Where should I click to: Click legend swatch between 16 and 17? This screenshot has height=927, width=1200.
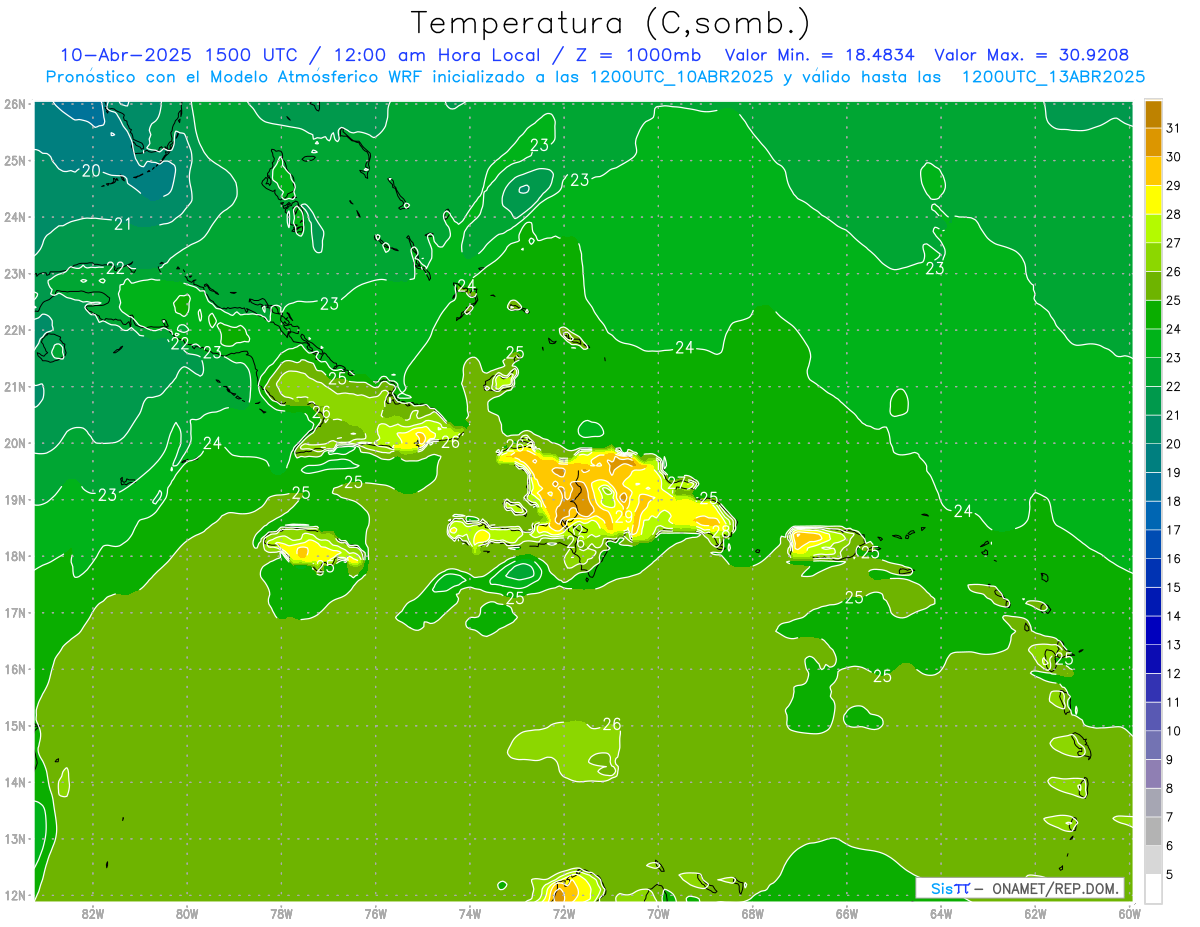coord(1154,544)
